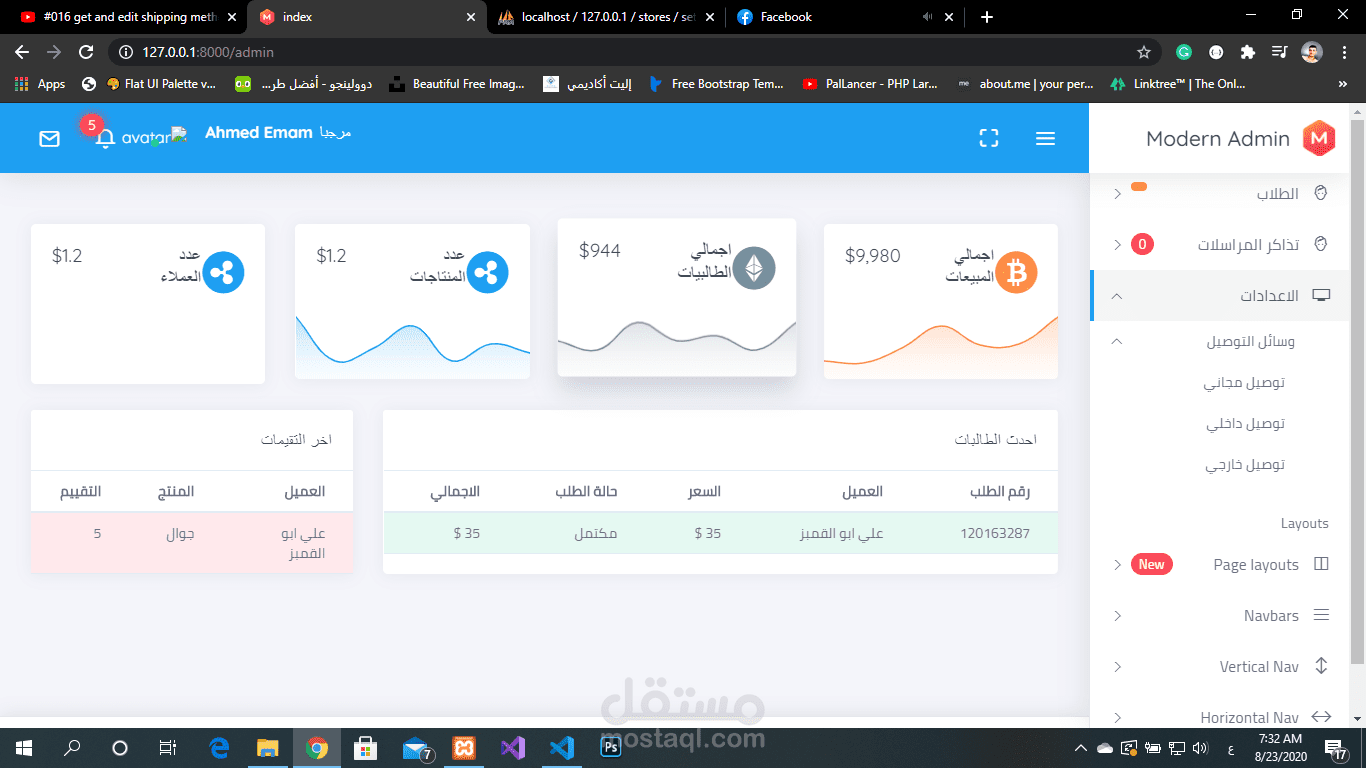Click the Page layouts columns icon
Viewport: 1366px width, 768px height.
coord(1321,564)
